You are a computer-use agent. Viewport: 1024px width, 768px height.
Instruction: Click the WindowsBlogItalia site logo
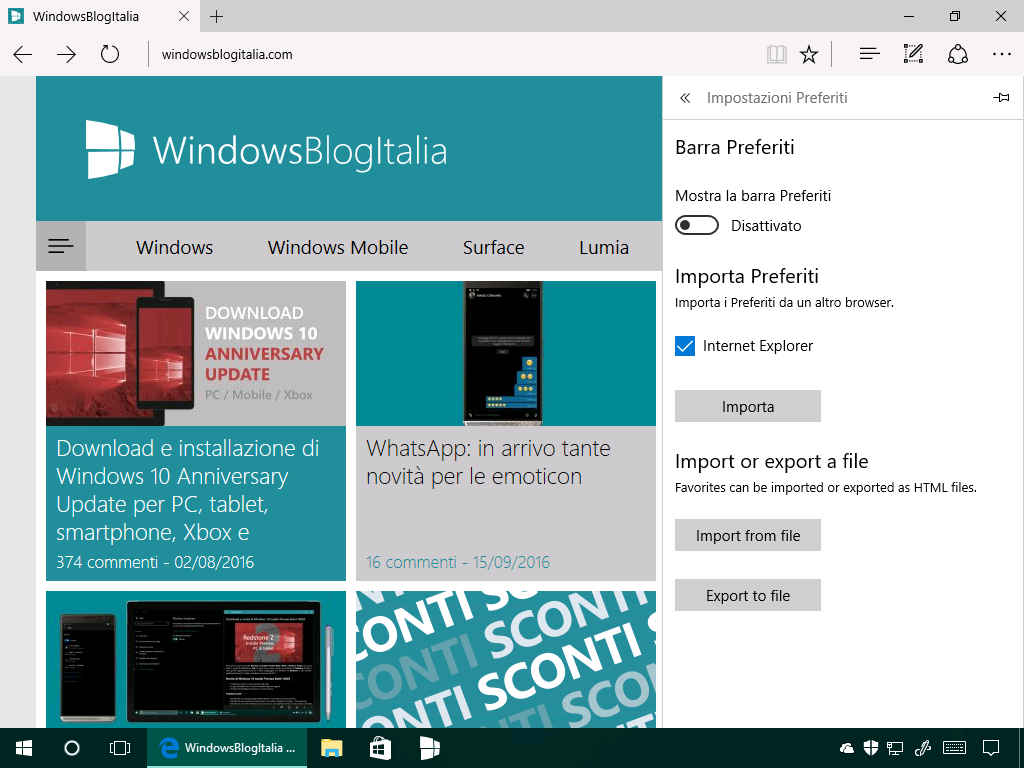[266, 150]
